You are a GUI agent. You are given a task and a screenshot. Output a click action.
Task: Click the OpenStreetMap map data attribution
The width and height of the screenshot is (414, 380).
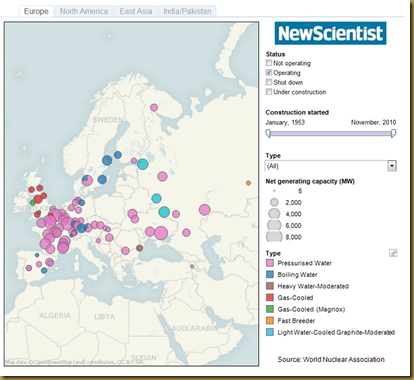[x=73, y=362]
